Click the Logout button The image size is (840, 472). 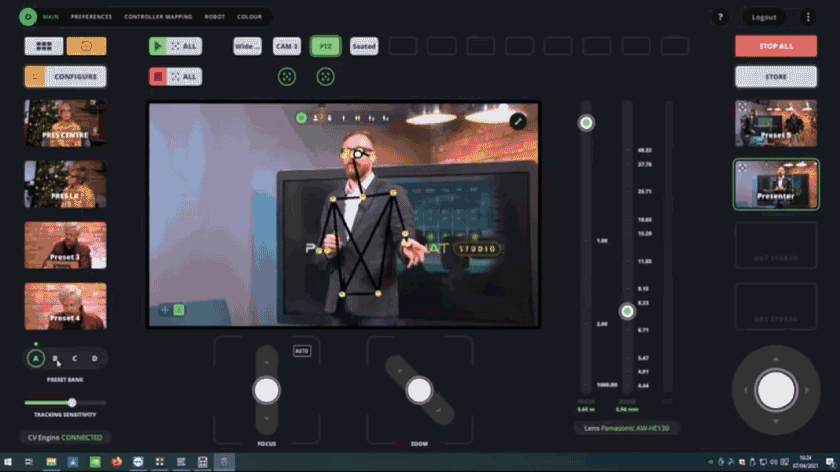[764, 17]
